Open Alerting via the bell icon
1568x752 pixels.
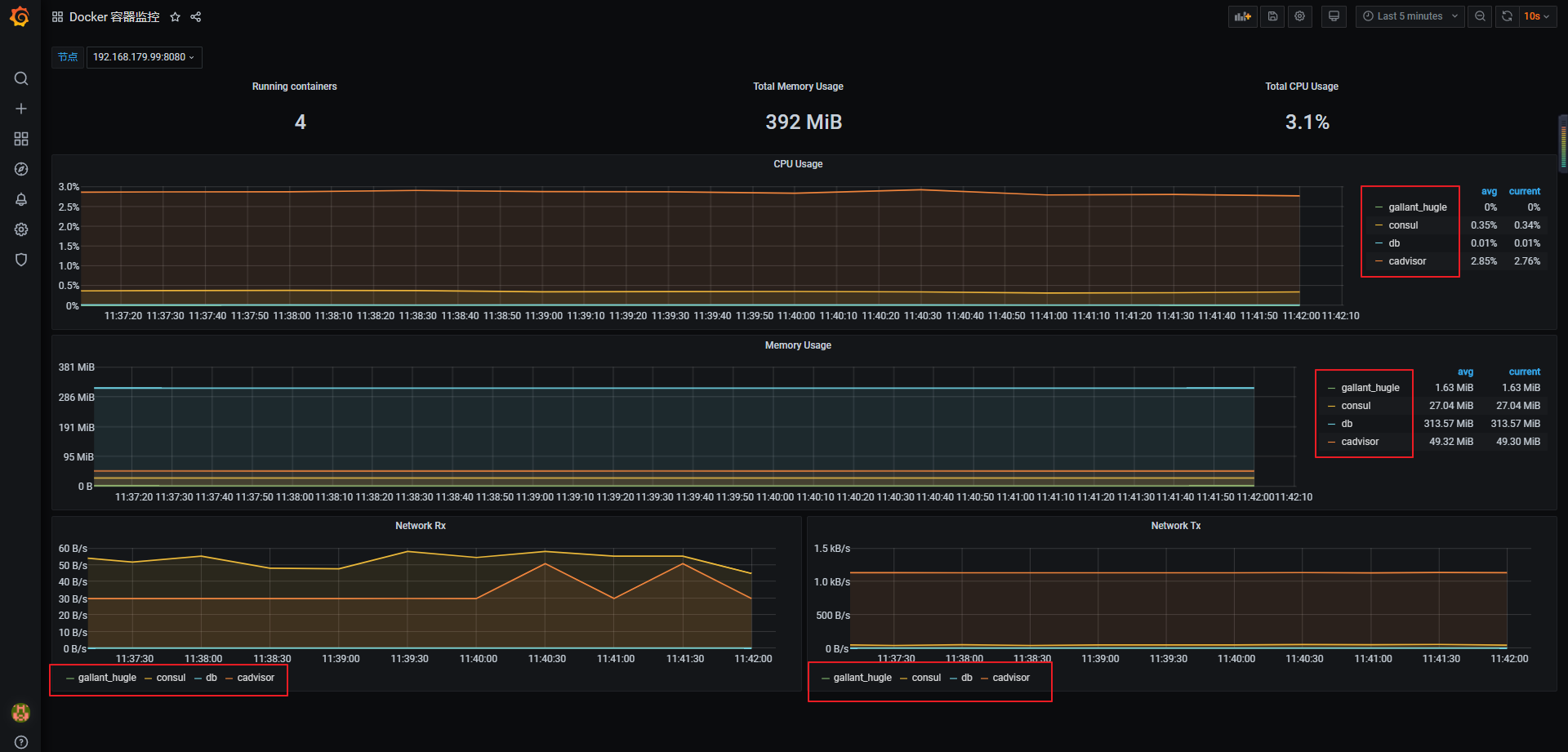pos(20,198)
